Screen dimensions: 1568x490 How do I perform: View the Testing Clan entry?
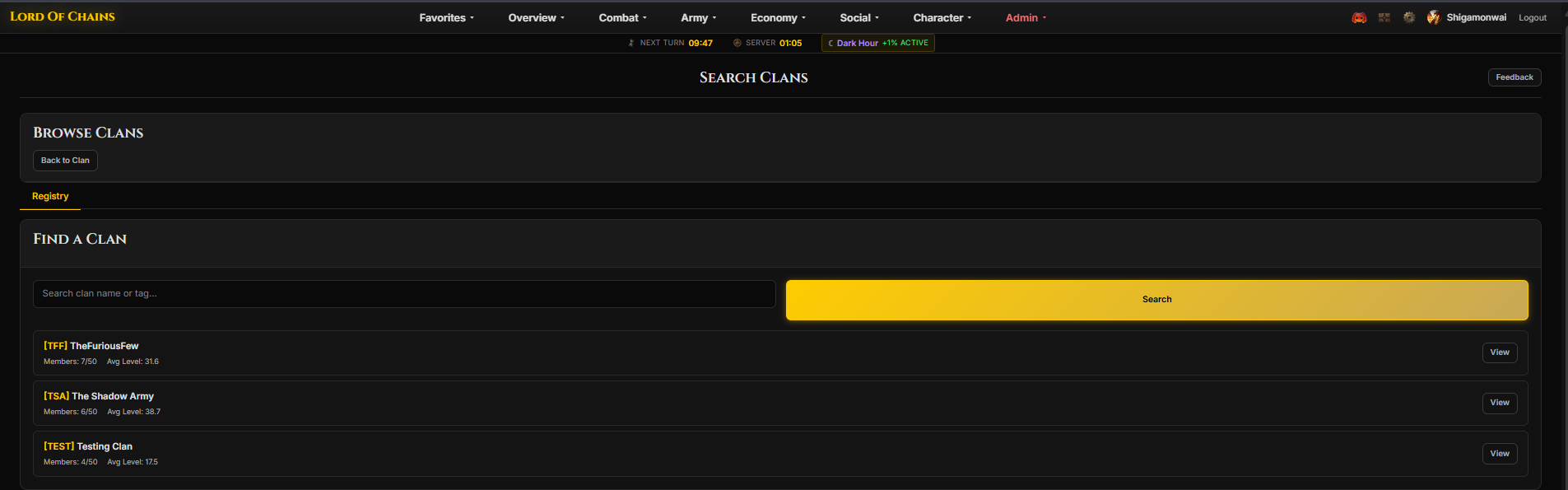1500,454
